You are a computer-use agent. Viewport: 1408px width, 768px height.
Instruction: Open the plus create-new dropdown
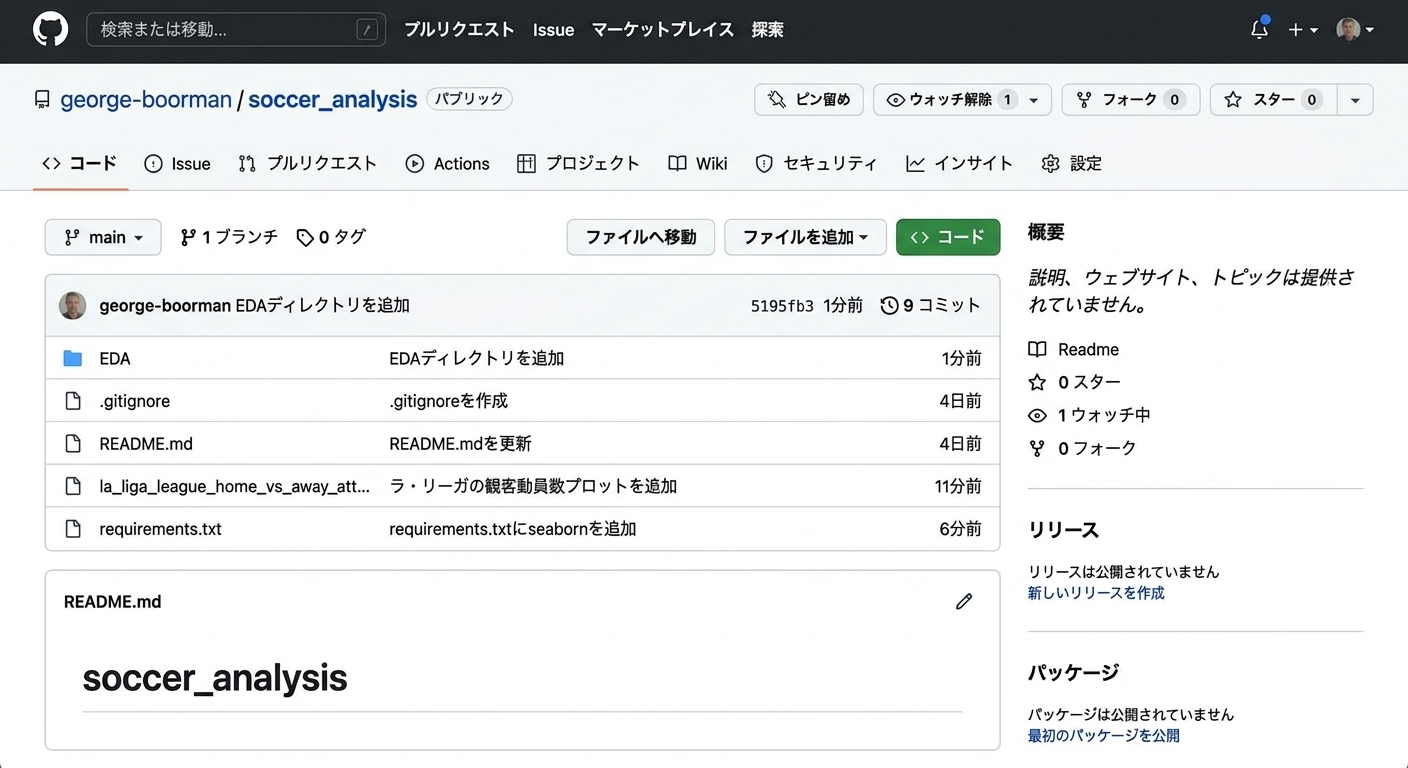tap(1302, 30)
